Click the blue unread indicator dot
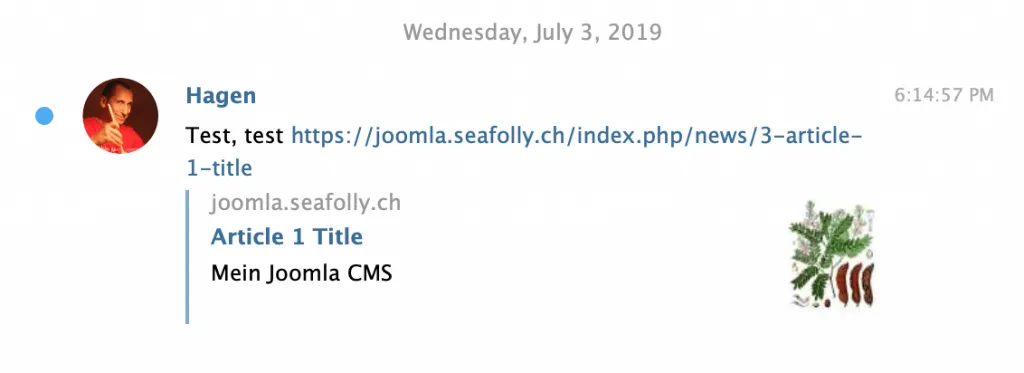 click(x=44, y=116)
